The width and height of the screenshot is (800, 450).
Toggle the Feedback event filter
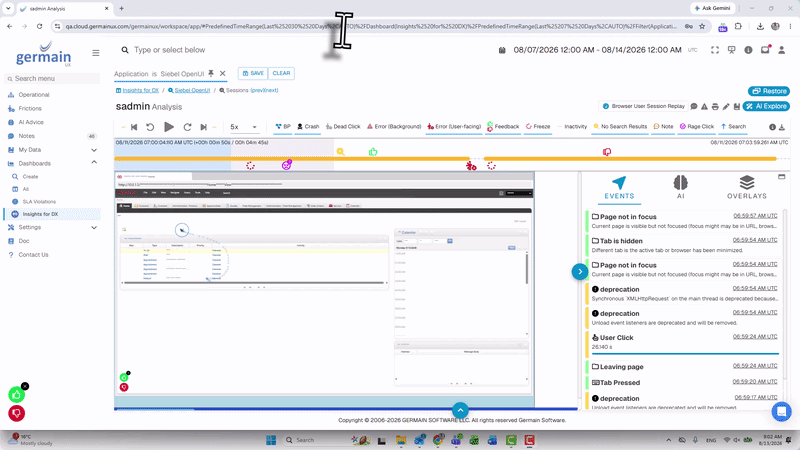click(503, 127)
